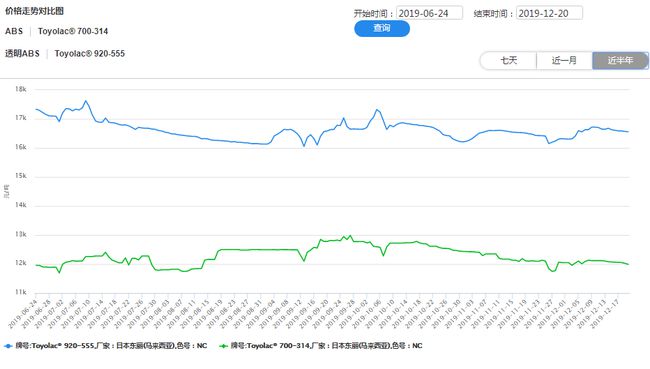Edit the start date field 2019-06-24

pos(429,13)
